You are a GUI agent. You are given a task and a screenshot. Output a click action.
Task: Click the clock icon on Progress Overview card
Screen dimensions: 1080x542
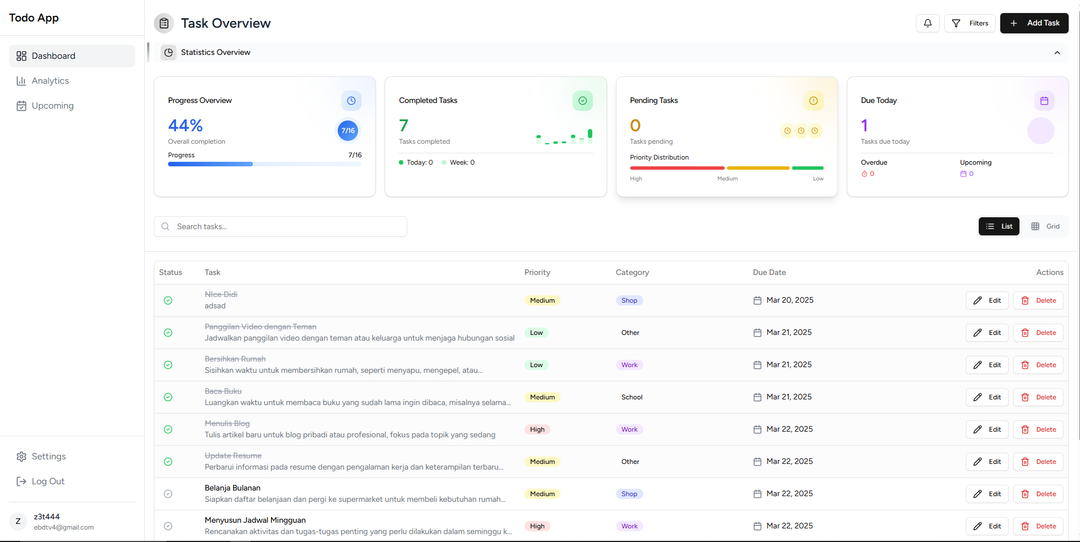(351, 101)
